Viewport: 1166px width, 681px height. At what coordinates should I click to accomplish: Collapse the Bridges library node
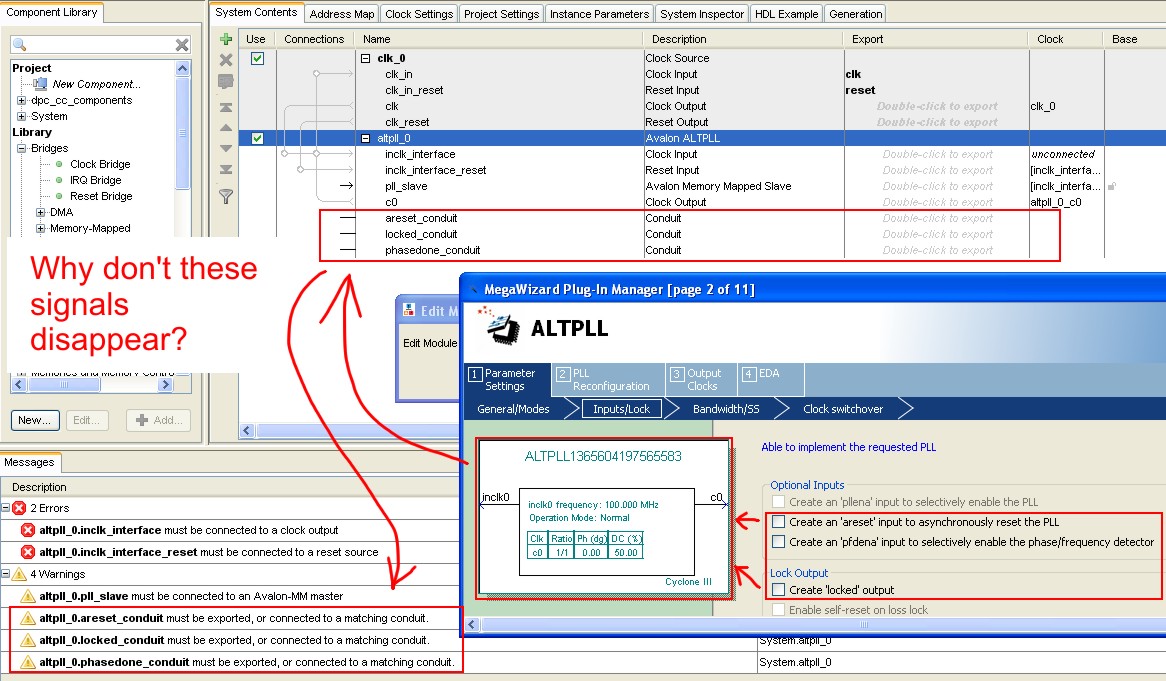pos(21,148)
